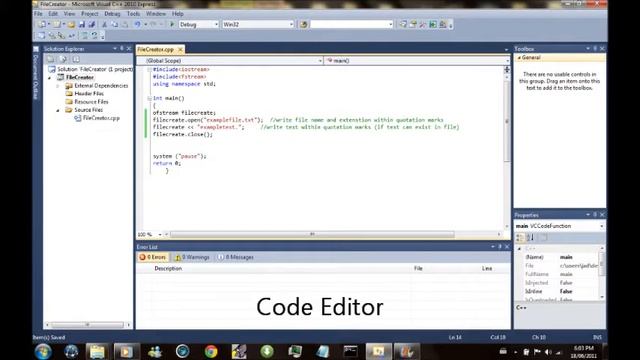Open the 100 % zoom level dropdown
This screenshot has height=360, width=640.
tap(160, 234)
